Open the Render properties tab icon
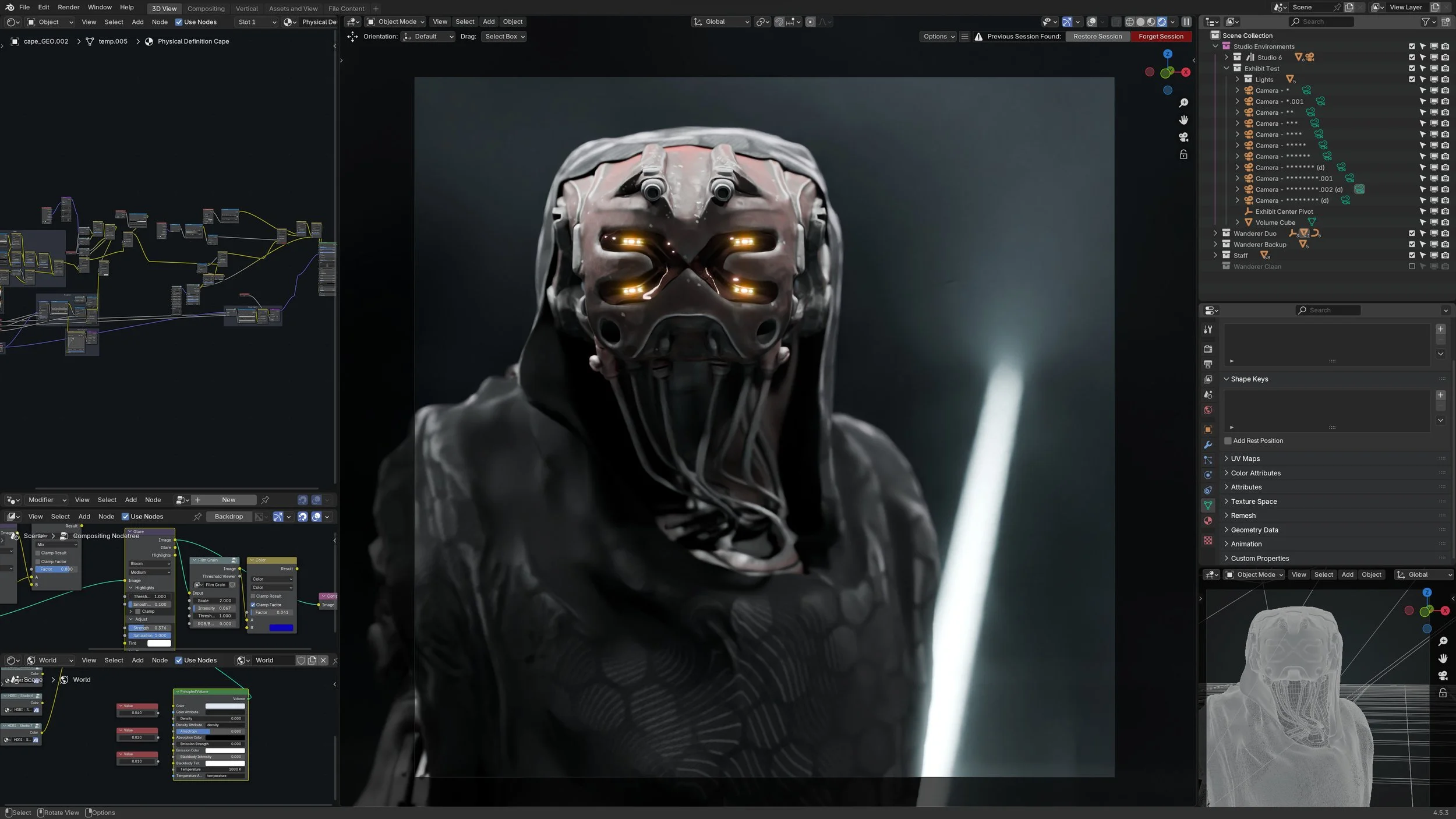The width and height of the screenshot is (1456, 819). point(1208,349)
